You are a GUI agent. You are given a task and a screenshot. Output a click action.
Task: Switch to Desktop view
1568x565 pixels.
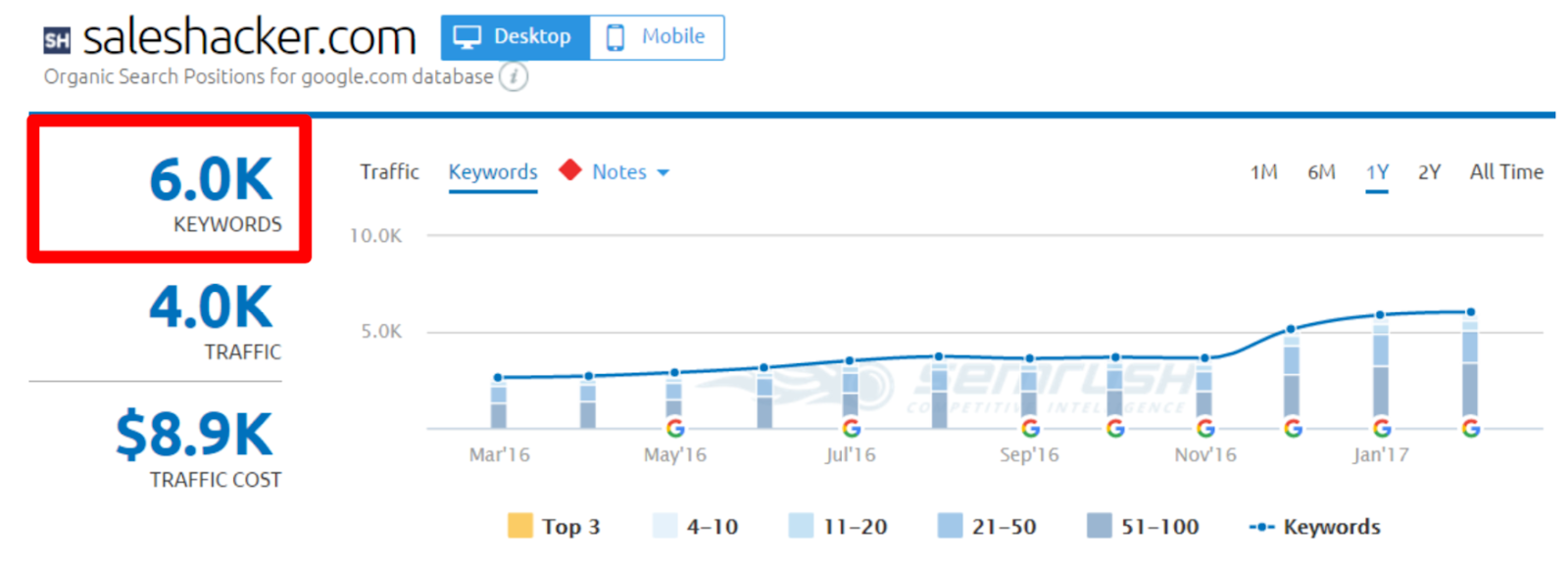(x=515, y=37)
